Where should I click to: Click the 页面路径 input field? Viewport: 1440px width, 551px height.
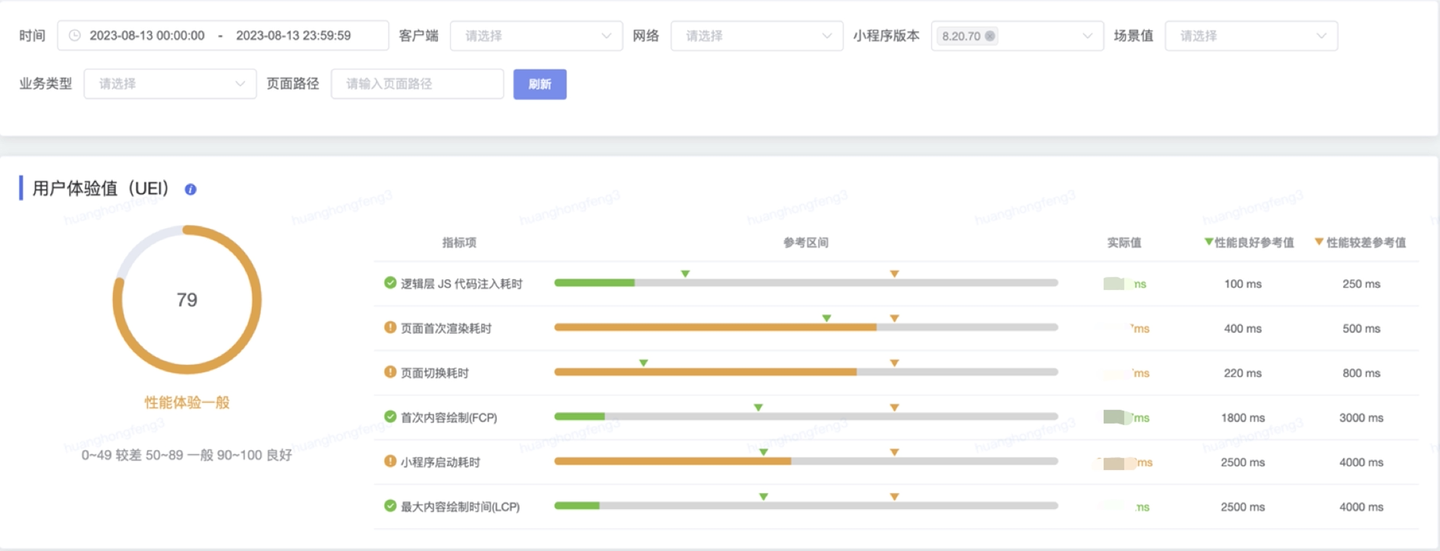(417, 84)
